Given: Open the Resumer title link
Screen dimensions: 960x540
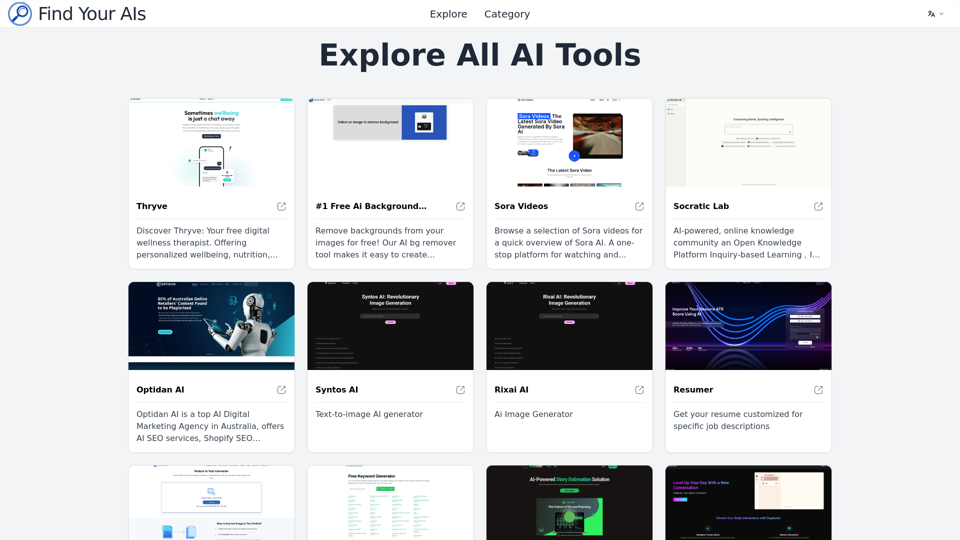Looking at the screenshot, I should [693, 390].
